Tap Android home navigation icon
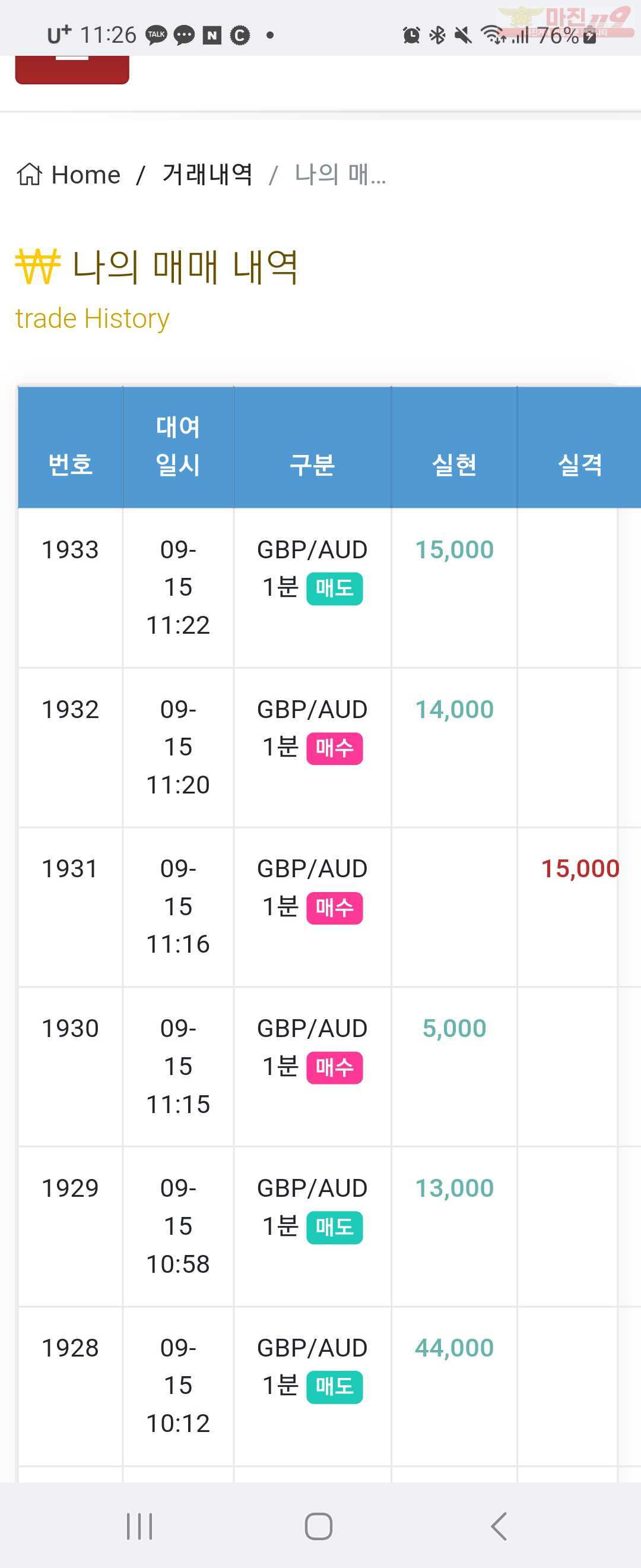This screenshot has height=1568, width=641. coord(319,1526)
